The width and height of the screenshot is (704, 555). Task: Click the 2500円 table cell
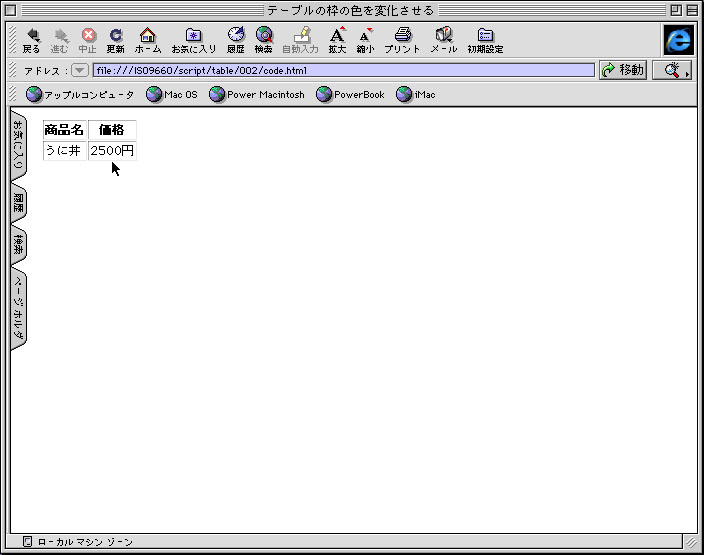[x=112, y=150]
